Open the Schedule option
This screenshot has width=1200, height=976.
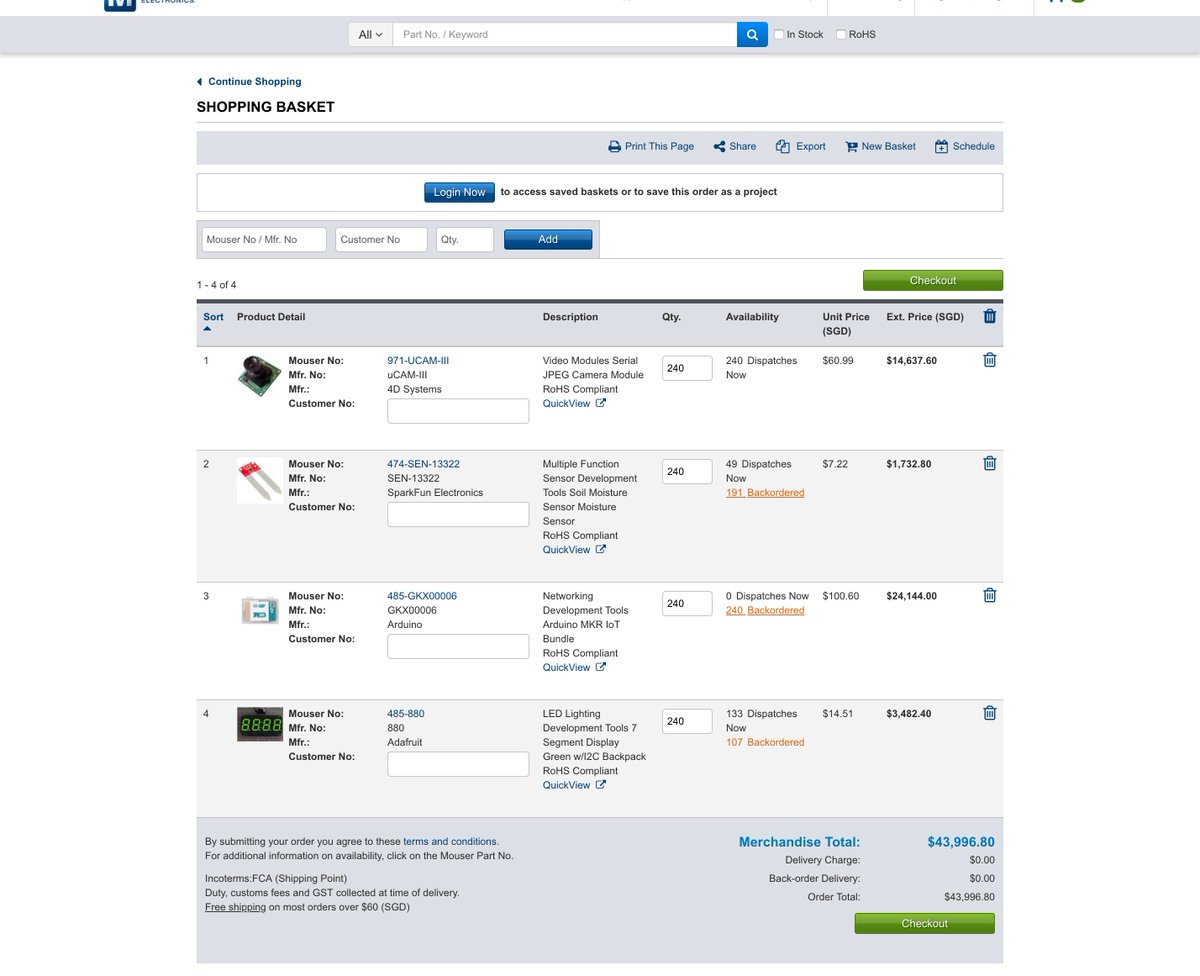pyautogui.click(x=965, y=146)
